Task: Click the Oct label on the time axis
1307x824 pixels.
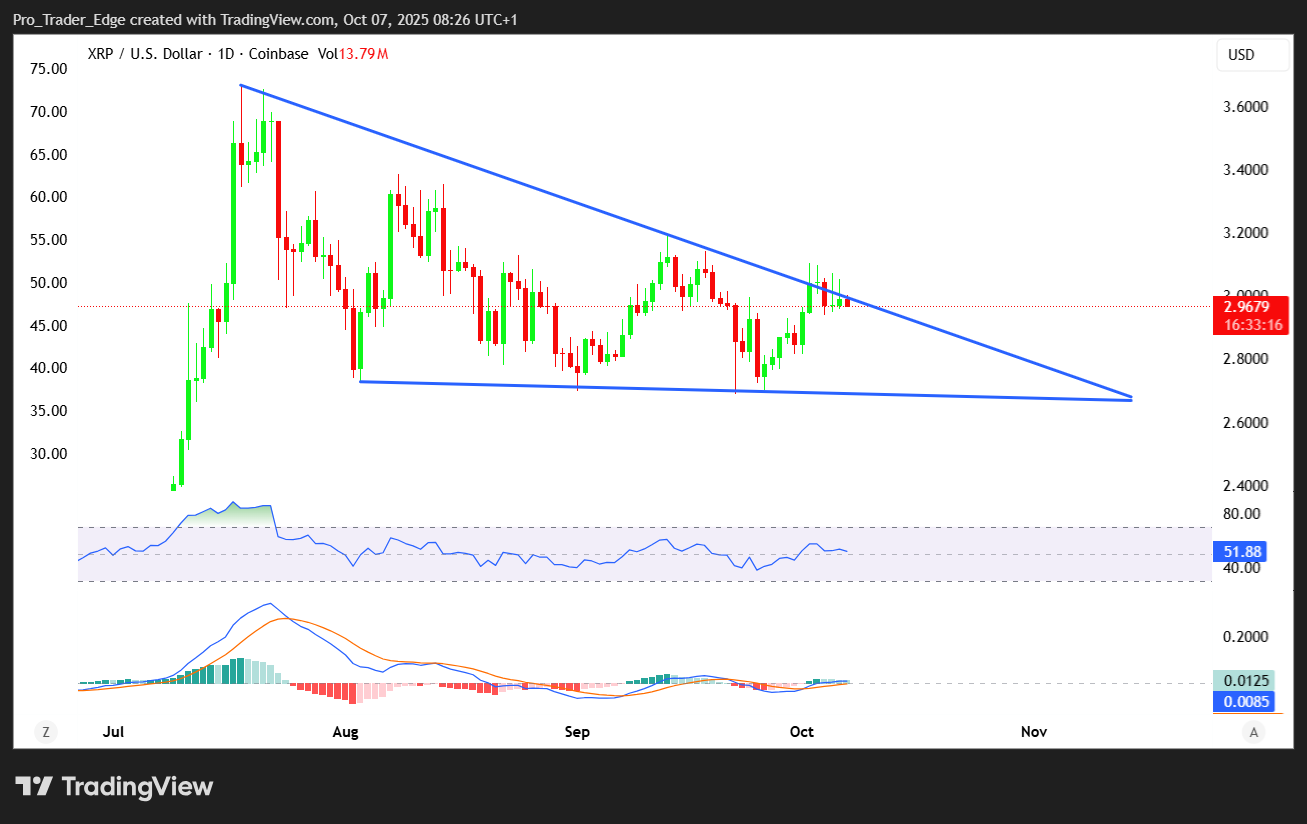Action: coord(803,732)
